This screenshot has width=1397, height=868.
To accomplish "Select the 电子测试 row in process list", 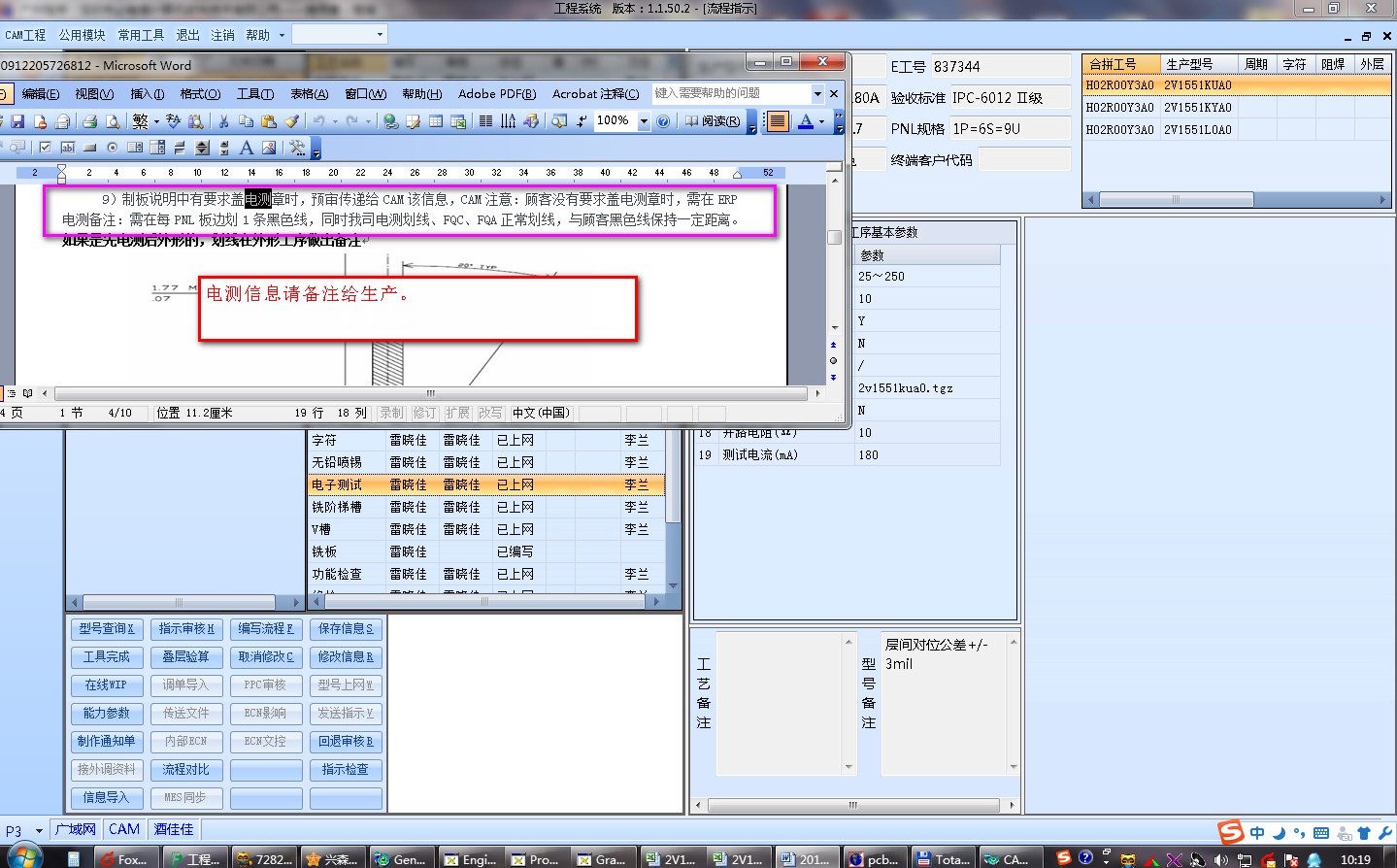I will click(x=486, y=484).
